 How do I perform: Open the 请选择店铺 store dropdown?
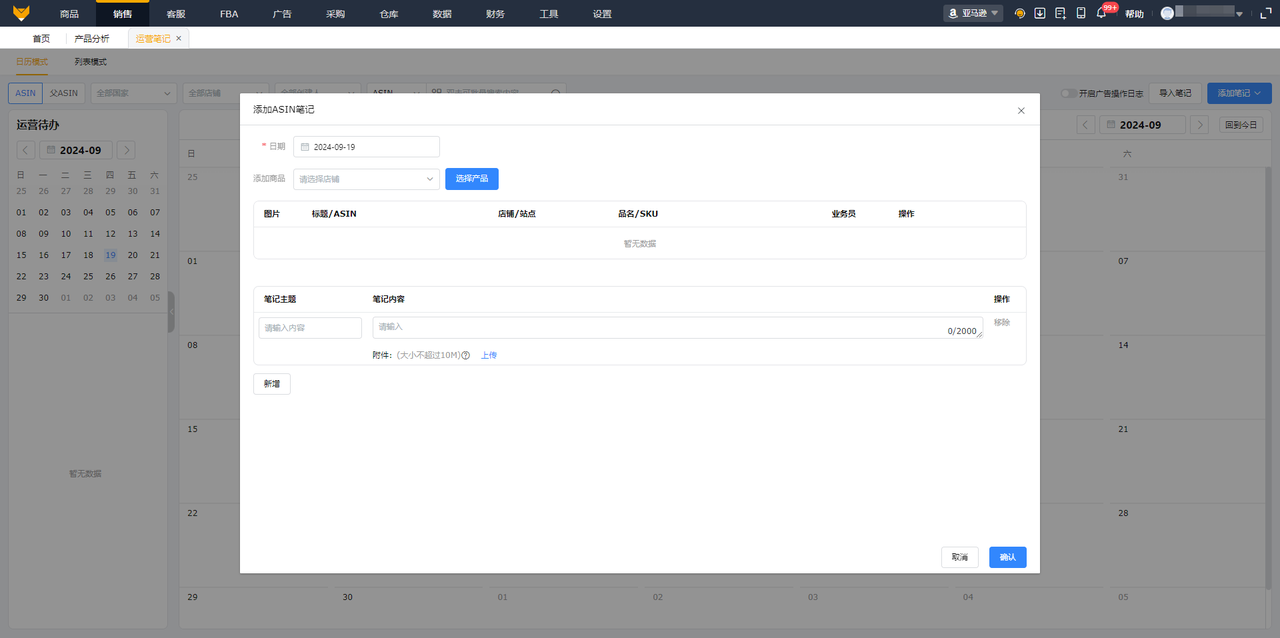pyautogui.click(x=366, y=179)
